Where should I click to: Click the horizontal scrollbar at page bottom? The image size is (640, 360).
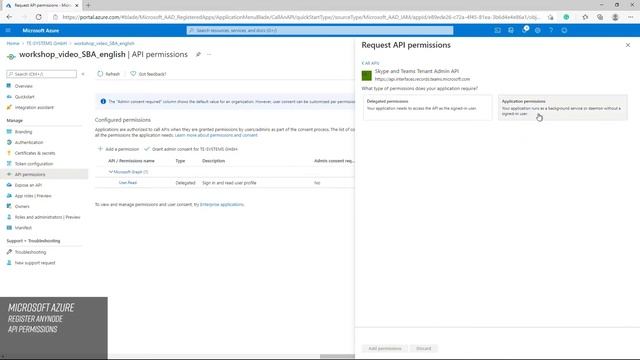pyautogui.click(x=337, y=356)
